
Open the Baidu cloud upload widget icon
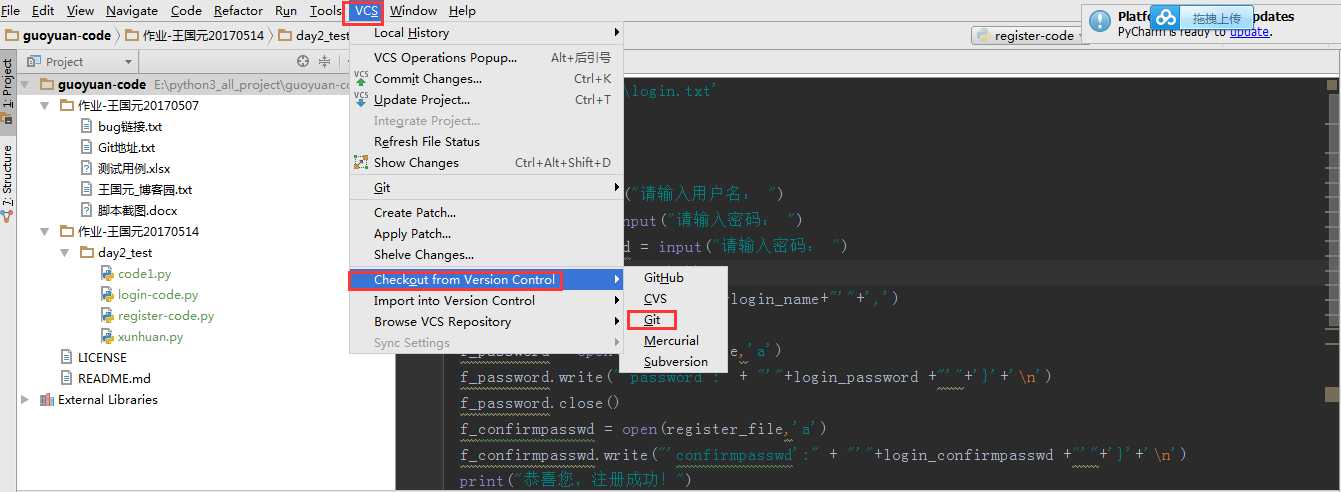[x=1165, y=18]
